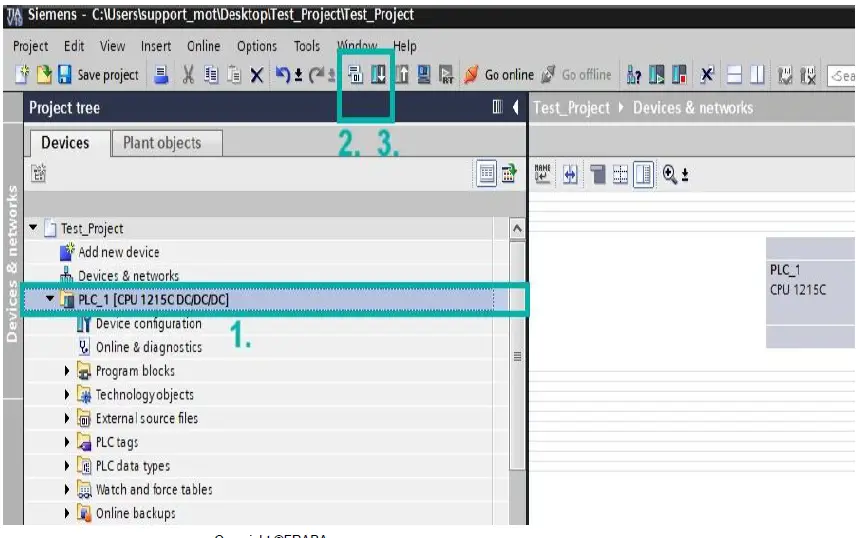Toggle the details view icon in Project tree
Image resolution: width=856 pixels, height=538 pixels.
(x=486, y=174)
